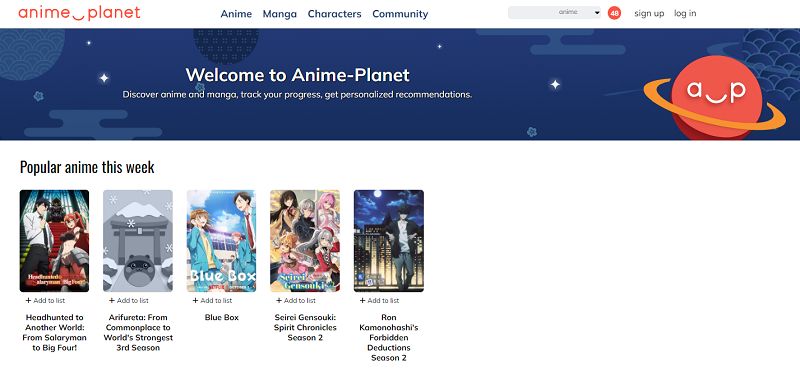Click the Welcome to Anime-Planet heading
This screenshot has height=370, width=800.
click(297, 75)
